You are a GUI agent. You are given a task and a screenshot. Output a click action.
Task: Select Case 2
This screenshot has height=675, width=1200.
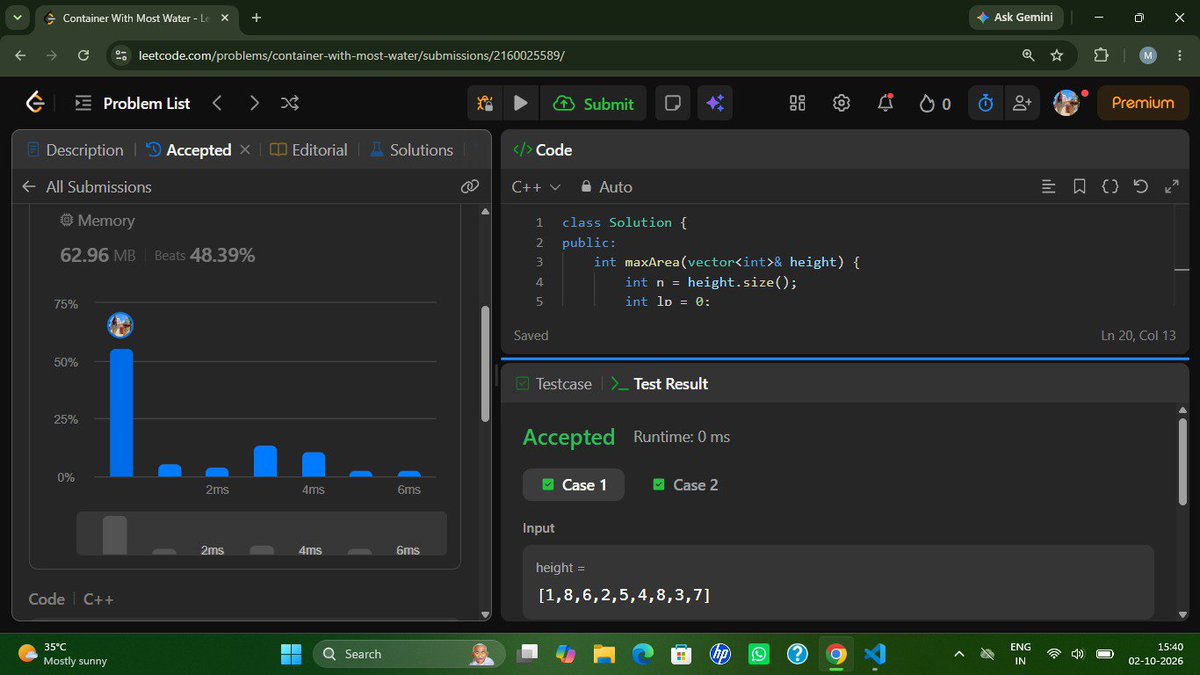click(685, 485)
